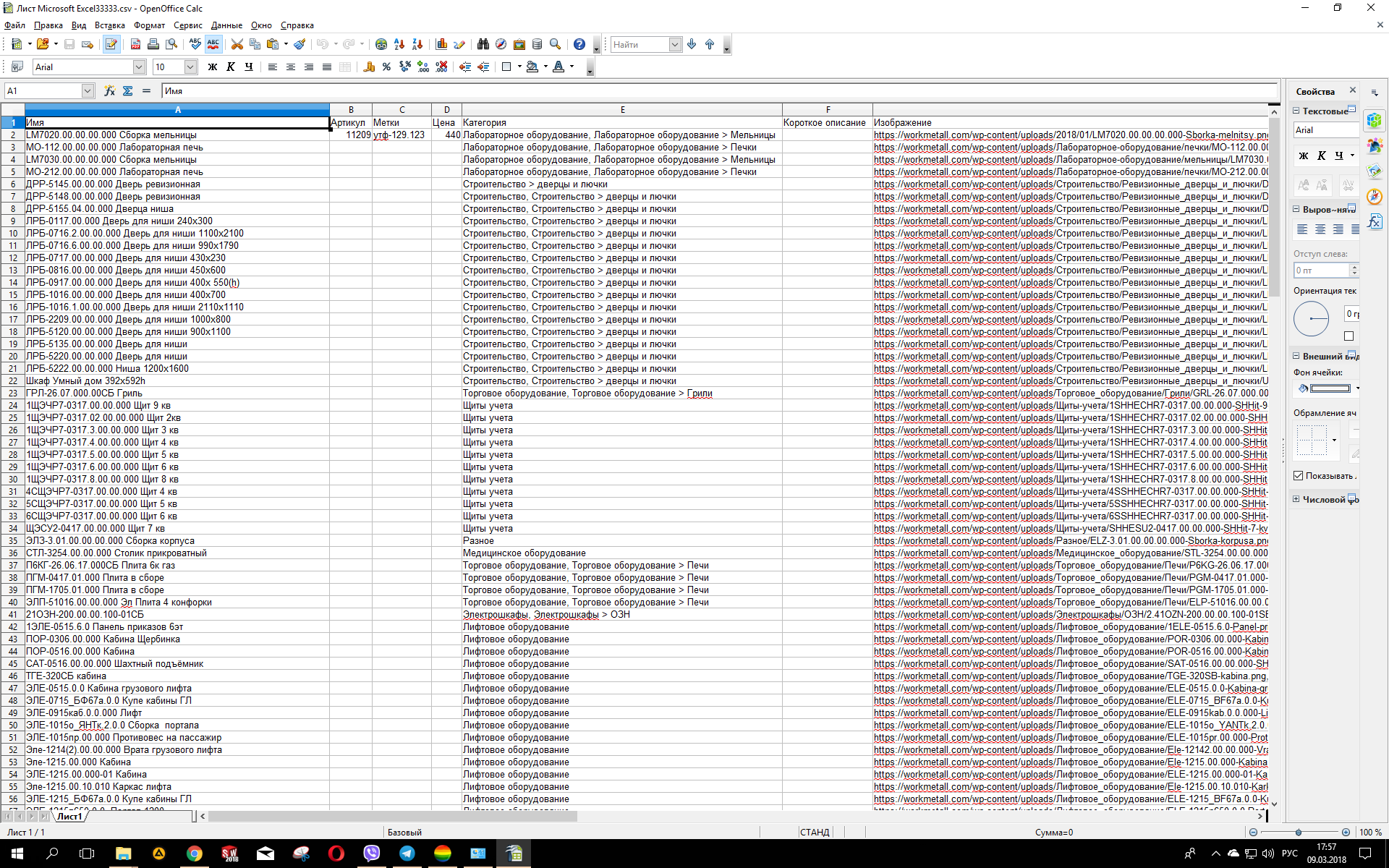Open Page Preview icon
This screenshot has width=1389, height=868.
171,45
